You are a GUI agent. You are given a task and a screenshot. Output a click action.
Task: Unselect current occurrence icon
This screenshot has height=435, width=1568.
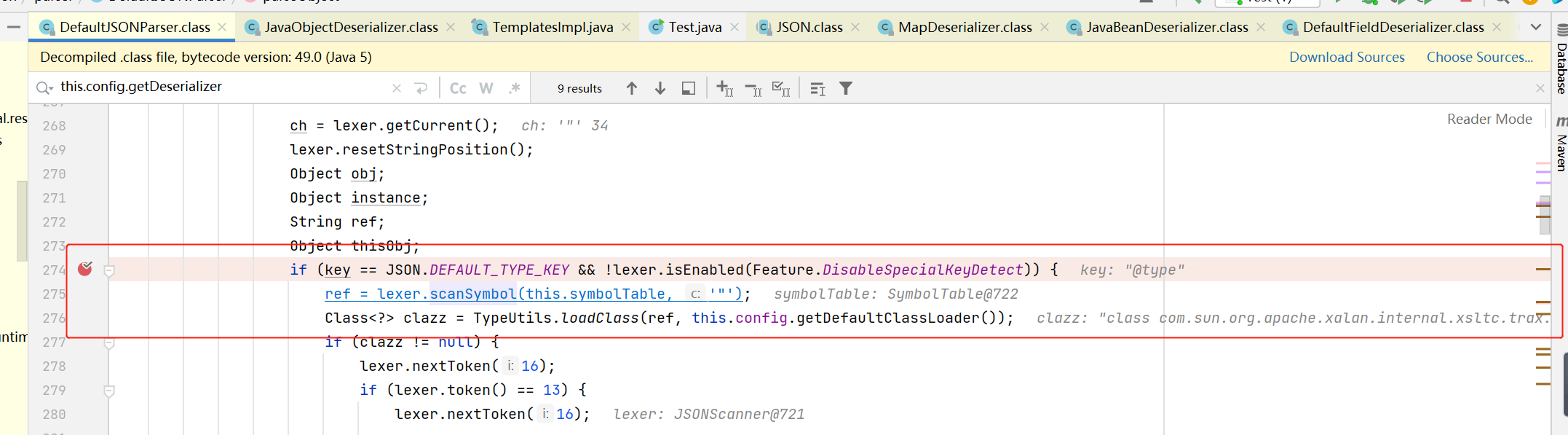click(753, 88)
